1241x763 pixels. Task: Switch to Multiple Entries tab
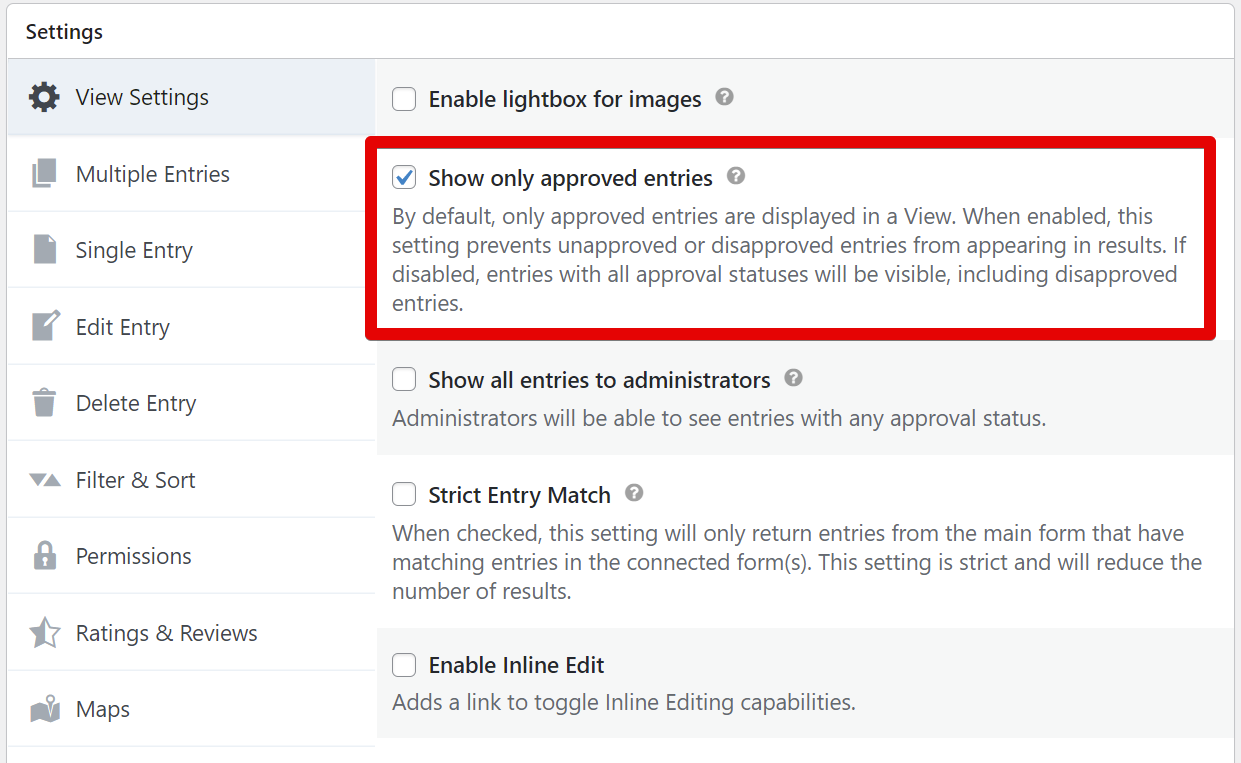pyautogui.click(x=152, y=174)
